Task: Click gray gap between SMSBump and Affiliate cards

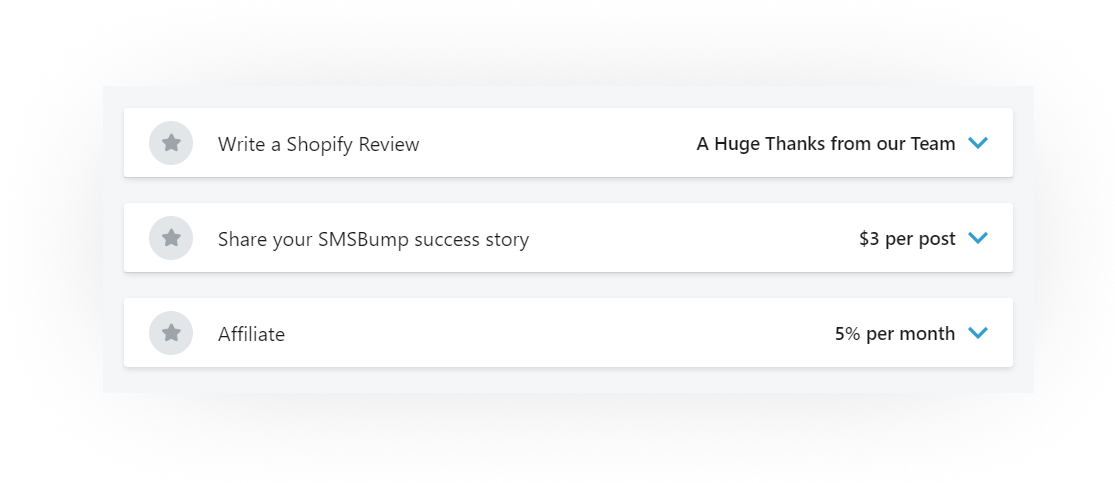Action: tap(568, 285)
